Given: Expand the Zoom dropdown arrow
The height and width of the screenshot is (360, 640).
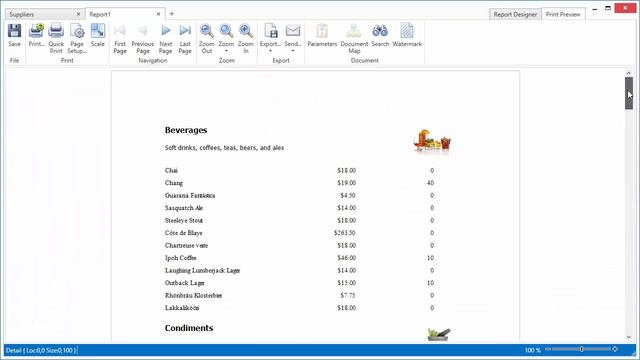Looking at the screenshot, I should [226, 51].
